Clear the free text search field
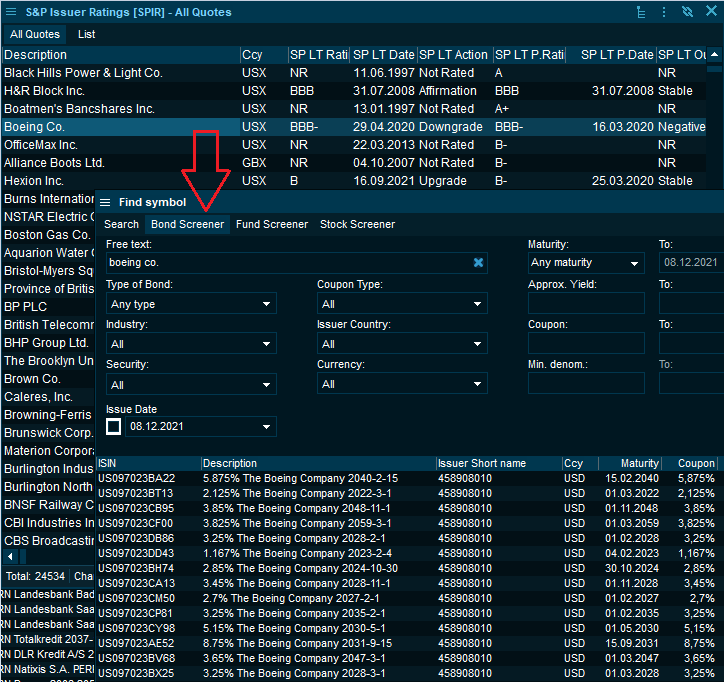This screenshot has height=682, width=724. coord(478,263)
